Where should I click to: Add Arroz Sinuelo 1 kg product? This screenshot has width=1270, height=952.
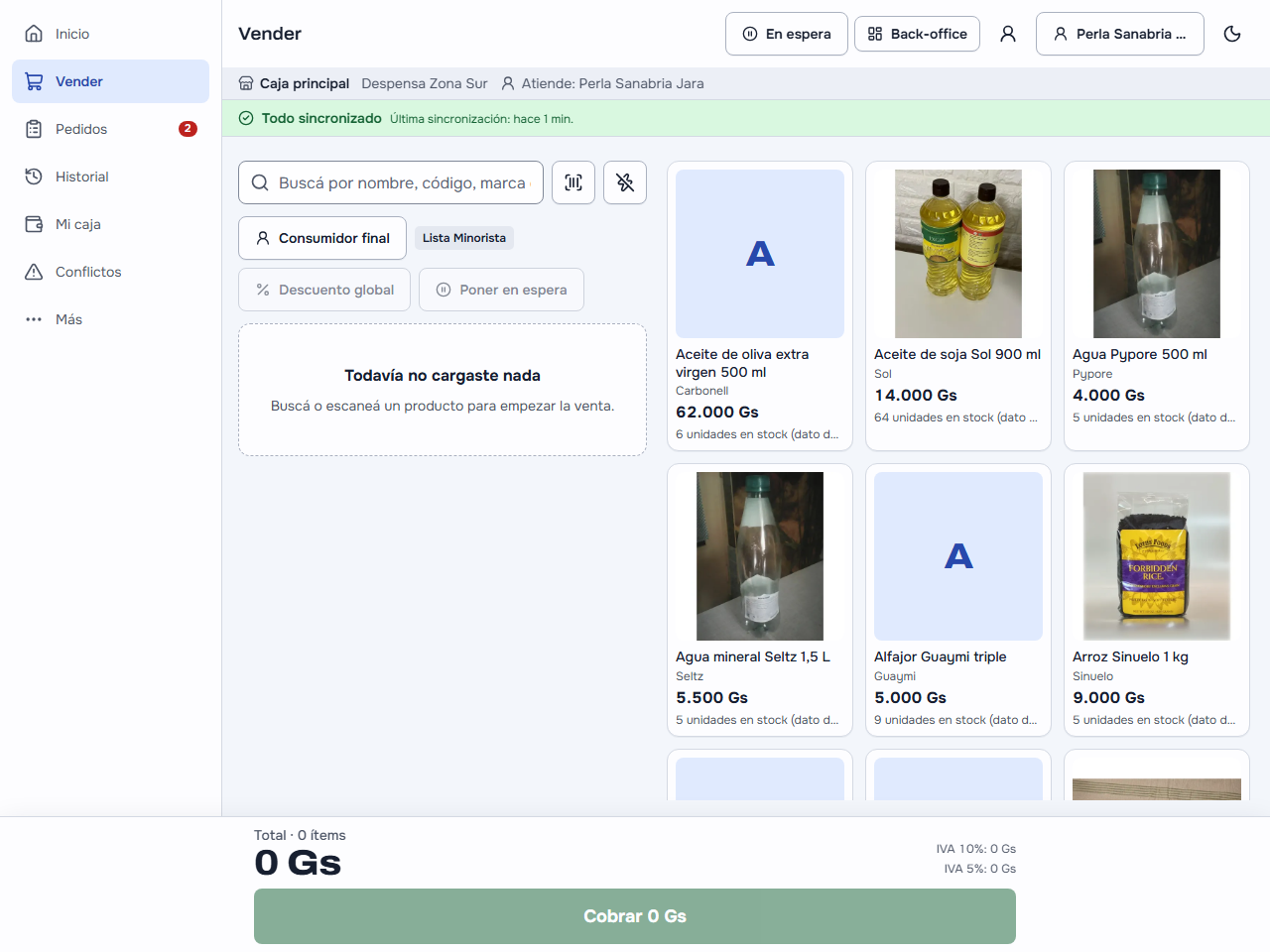pyautogui.click(x=1157, y=601)
